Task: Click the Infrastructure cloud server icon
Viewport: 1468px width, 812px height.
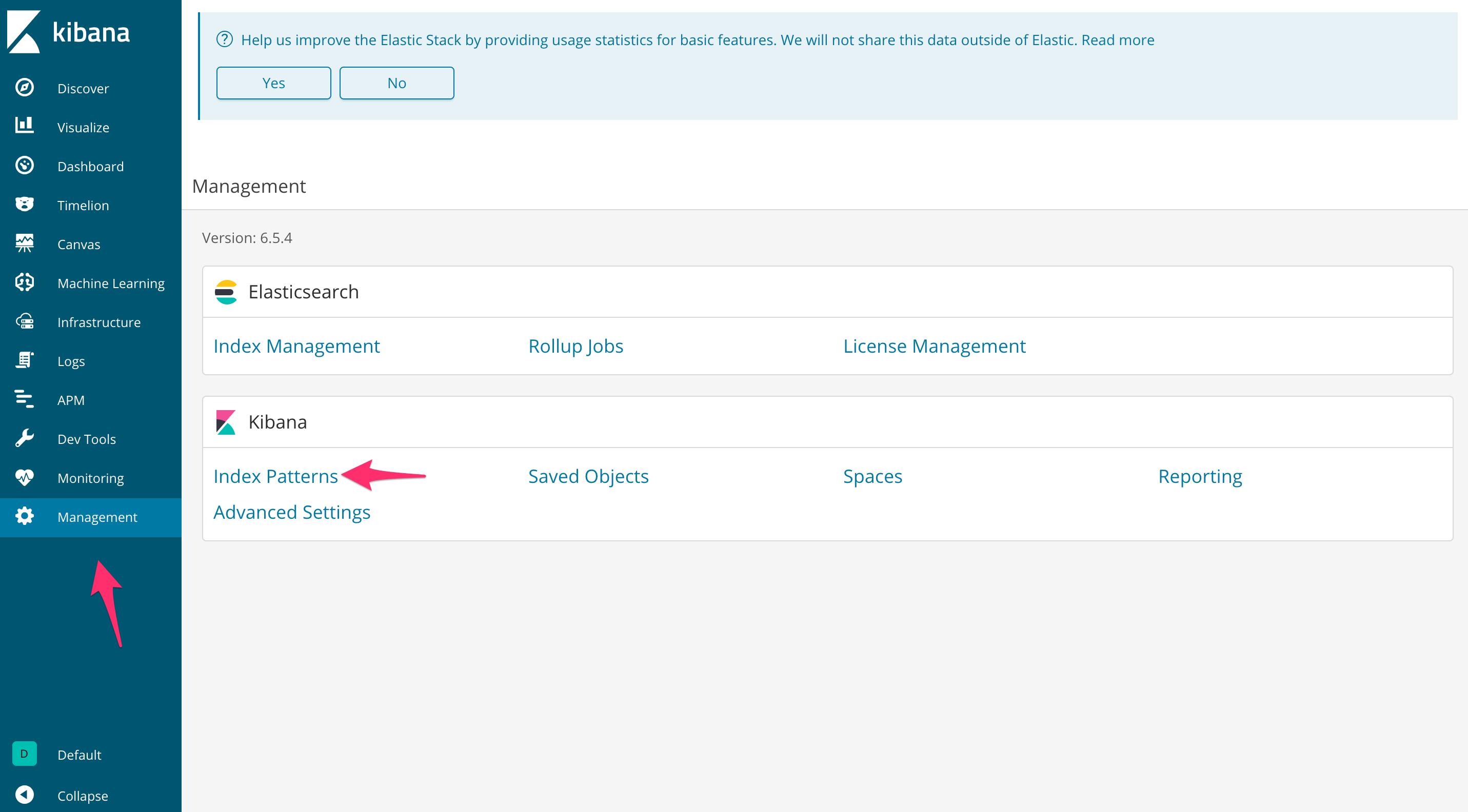Action: pyautogui.click(x=25, y=321)
